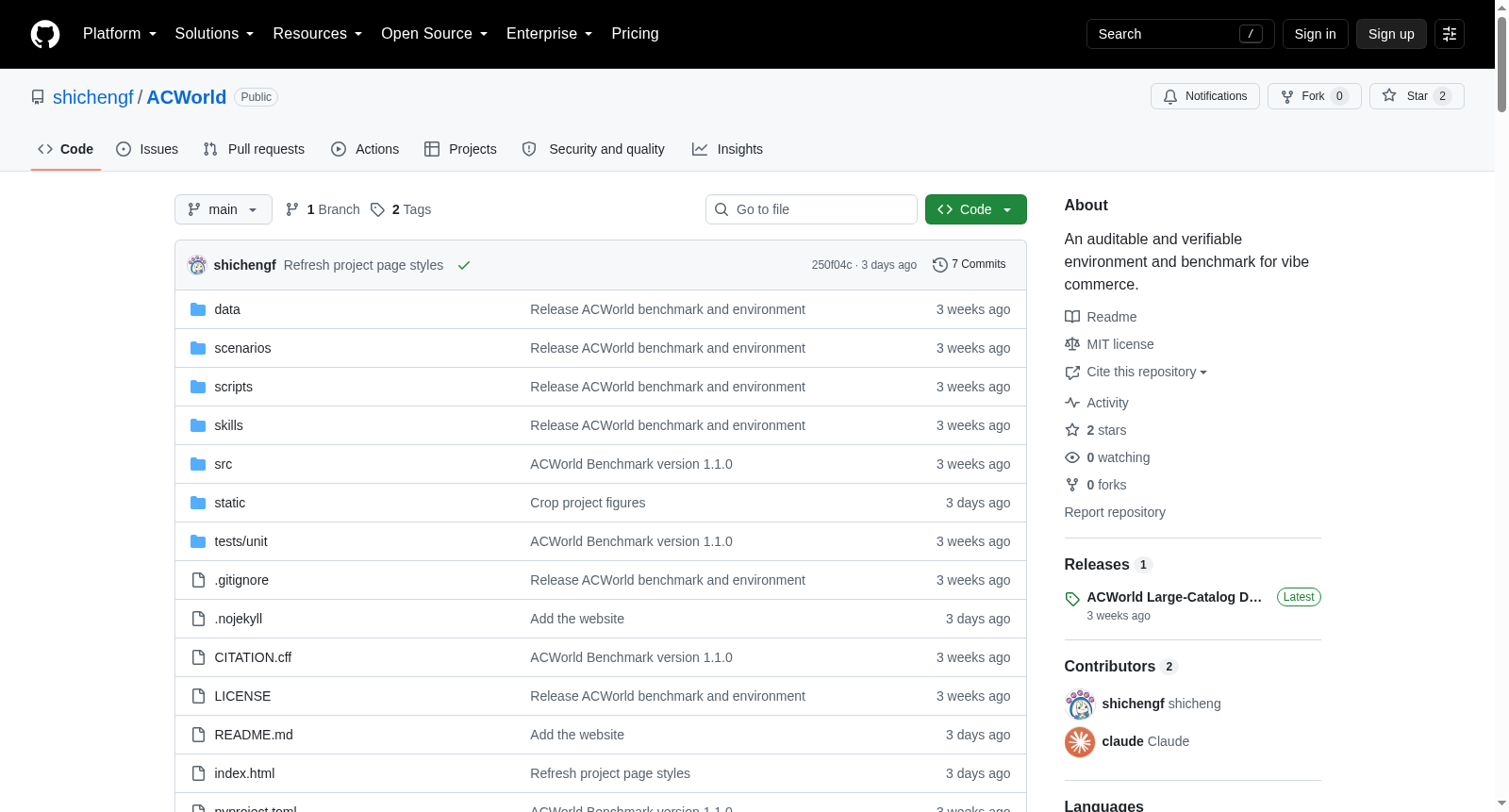Click the Sign up button

point(1391,34)
